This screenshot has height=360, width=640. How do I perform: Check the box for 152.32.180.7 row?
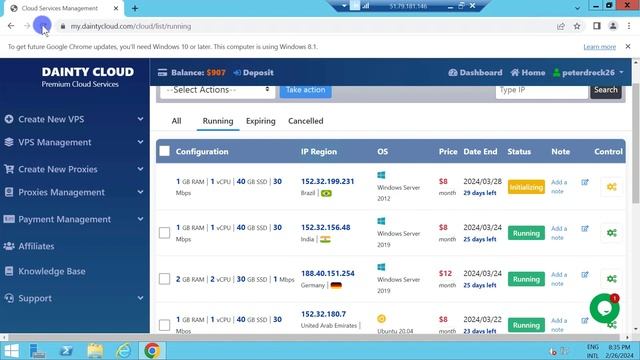point(164,325)
